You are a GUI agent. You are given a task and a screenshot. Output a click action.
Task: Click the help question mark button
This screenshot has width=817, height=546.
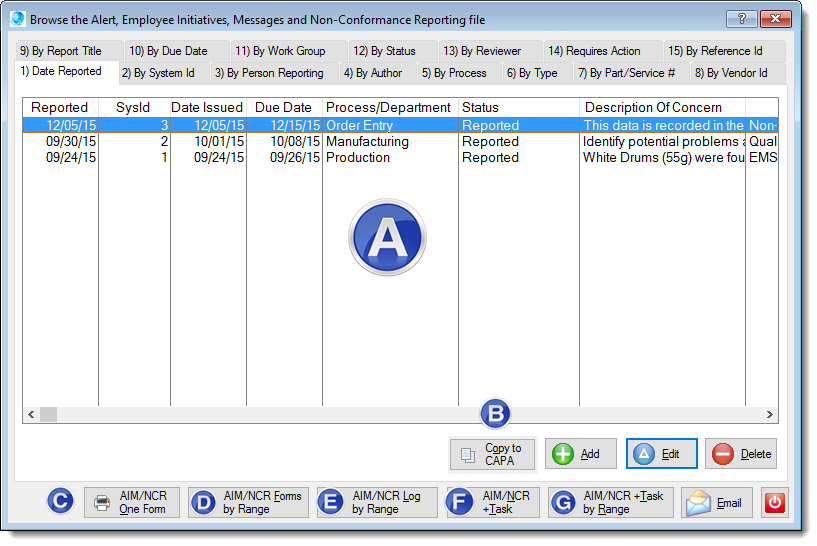(741, 18)
